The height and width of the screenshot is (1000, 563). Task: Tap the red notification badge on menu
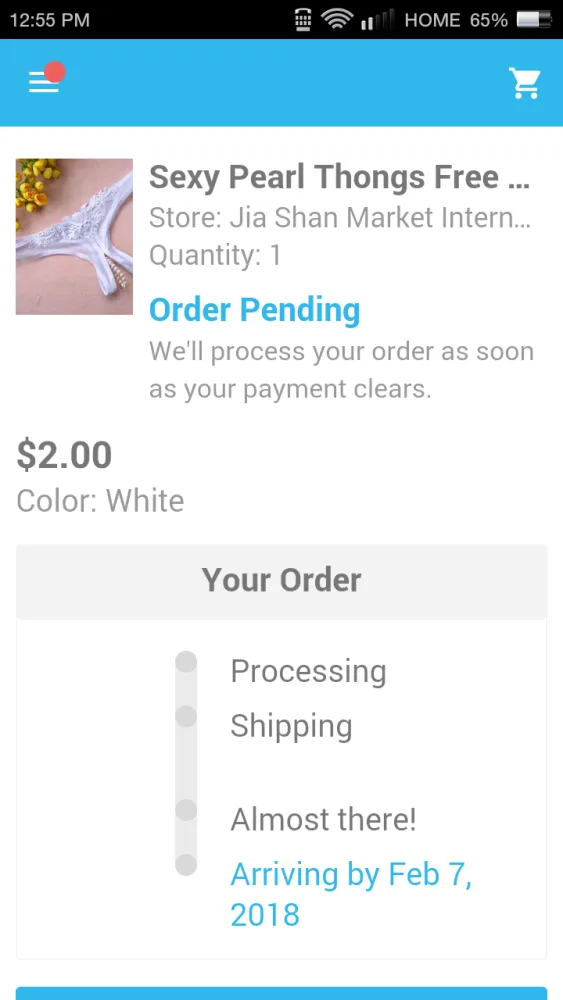point(55,72)
